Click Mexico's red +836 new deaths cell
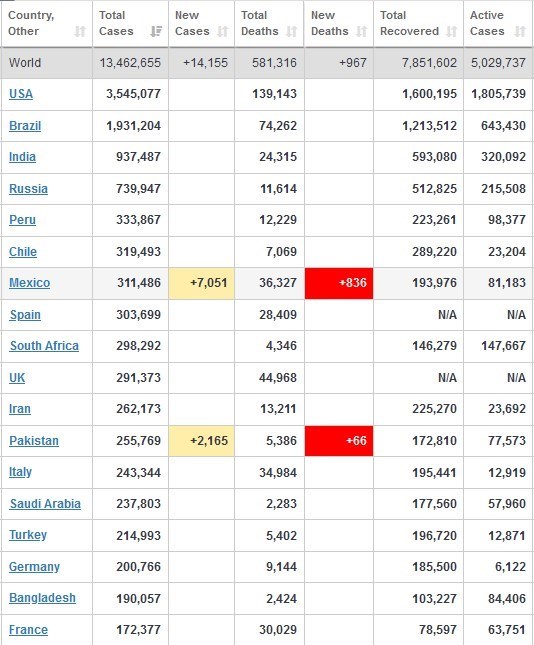 point(339,283)
